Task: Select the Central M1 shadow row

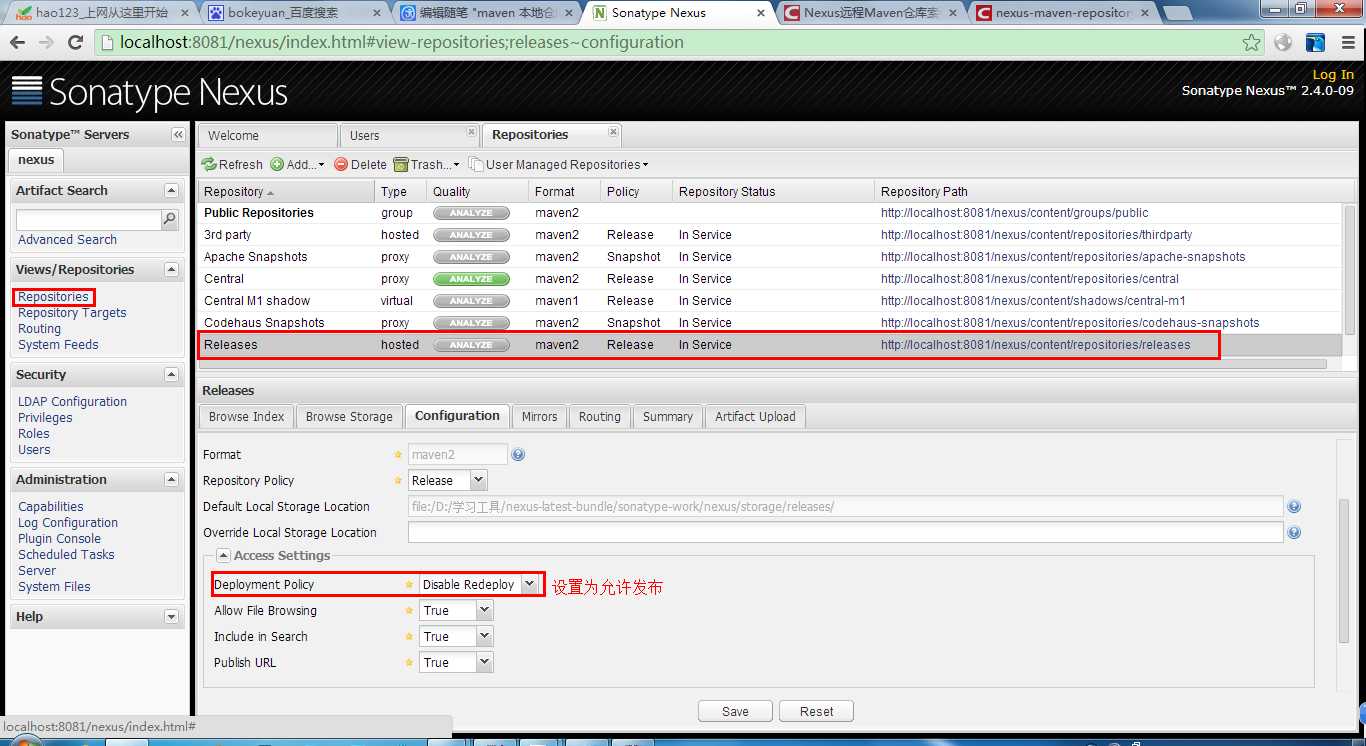Action: tap(769, 301)
